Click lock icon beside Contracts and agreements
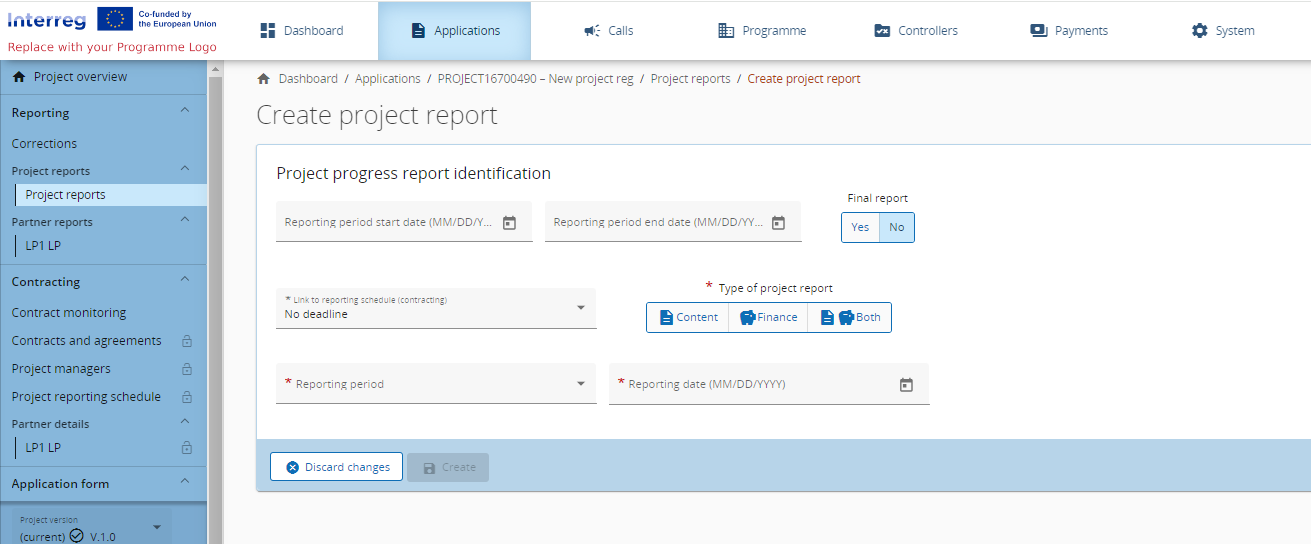 (x=186, y=341)
